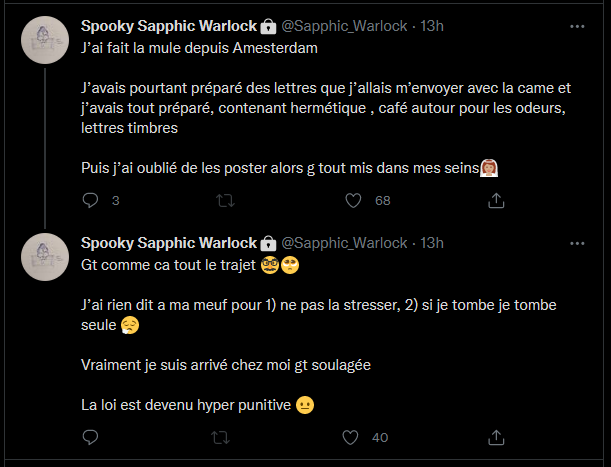Viewport: 611px width, 467px height.
Task: Click lock icon beside first tweet's name
Action: click(x=268, y=26)
